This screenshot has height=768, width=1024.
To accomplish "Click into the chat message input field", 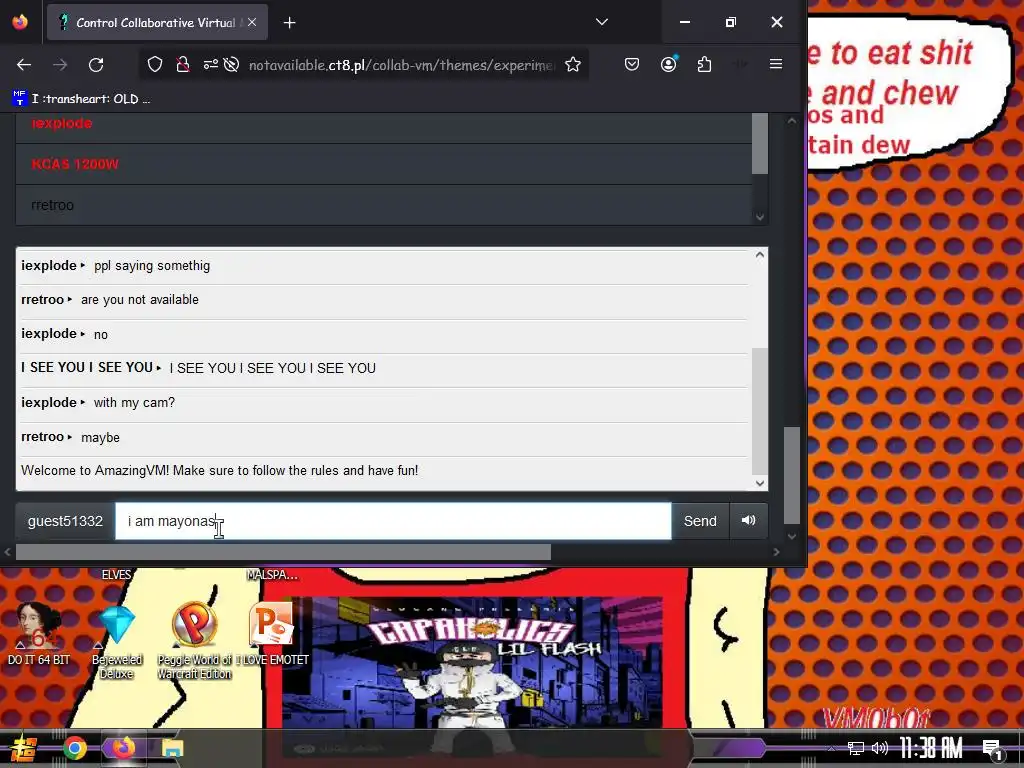I will [393, 521].
